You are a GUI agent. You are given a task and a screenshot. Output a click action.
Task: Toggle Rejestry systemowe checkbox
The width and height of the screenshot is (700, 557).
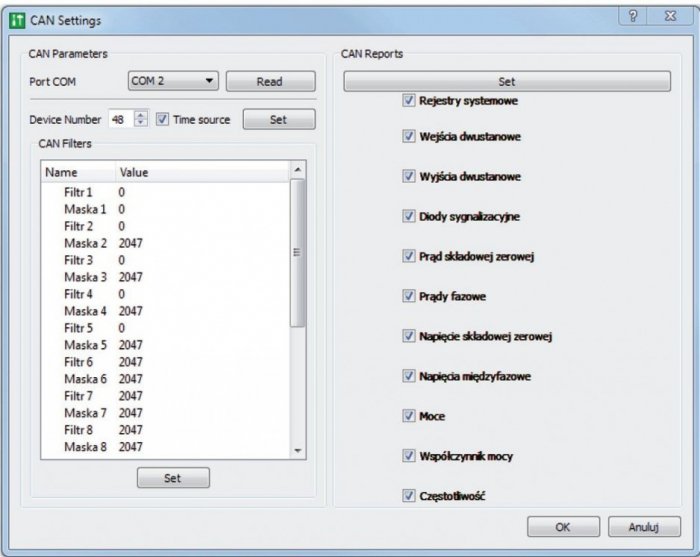click(408, 100)
